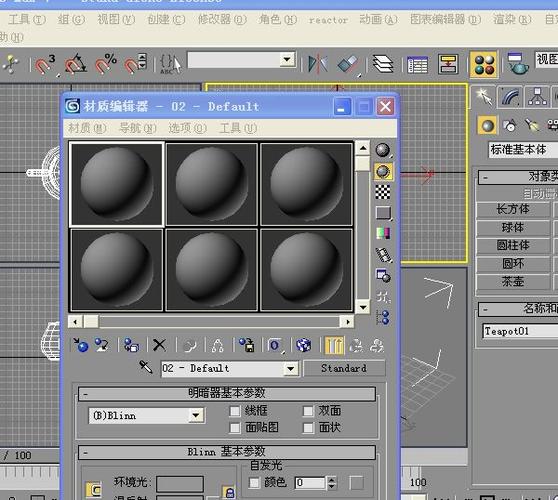Screen dimensions: 558x500
Task: Click the Standard material type button
Action: (344, 368)
